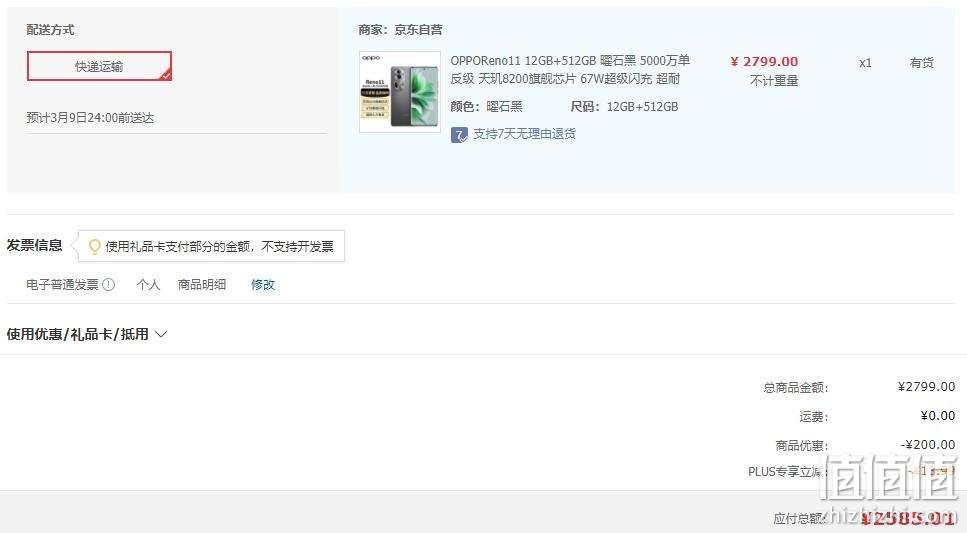Click the 预计3月9日24:00前送达 delivery estimate
Image resolution: width=967 pixels, height=533 pixels.
90,118
